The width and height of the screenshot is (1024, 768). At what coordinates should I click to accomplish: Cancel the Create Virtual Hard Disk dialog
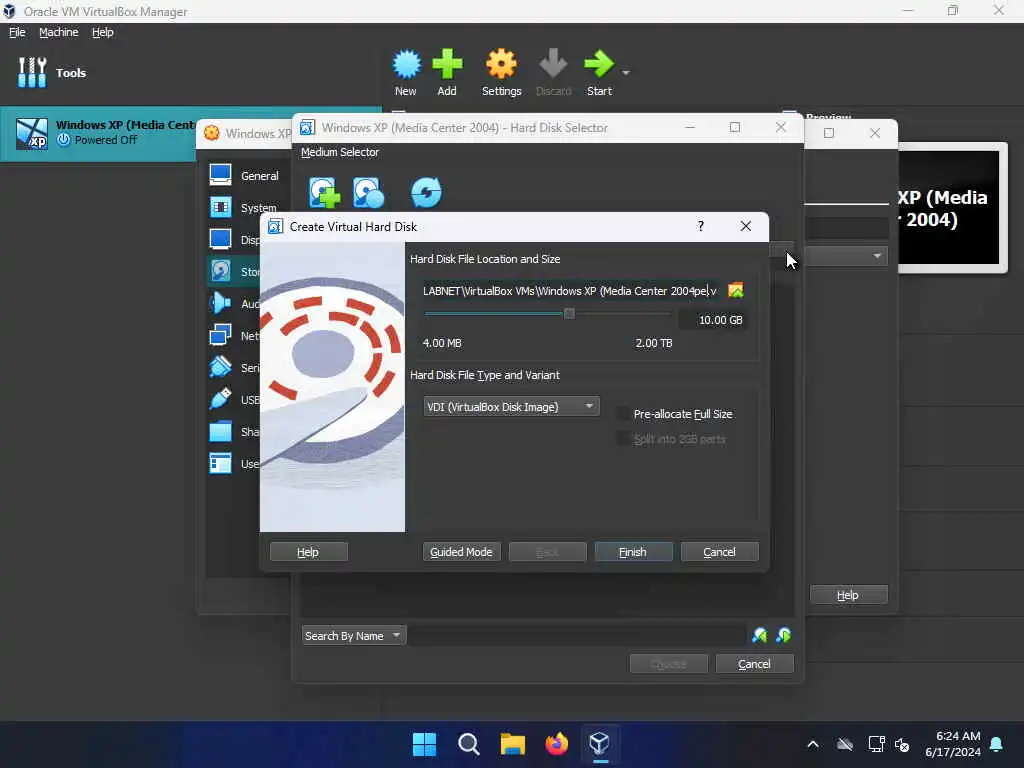tap(719, 552)
